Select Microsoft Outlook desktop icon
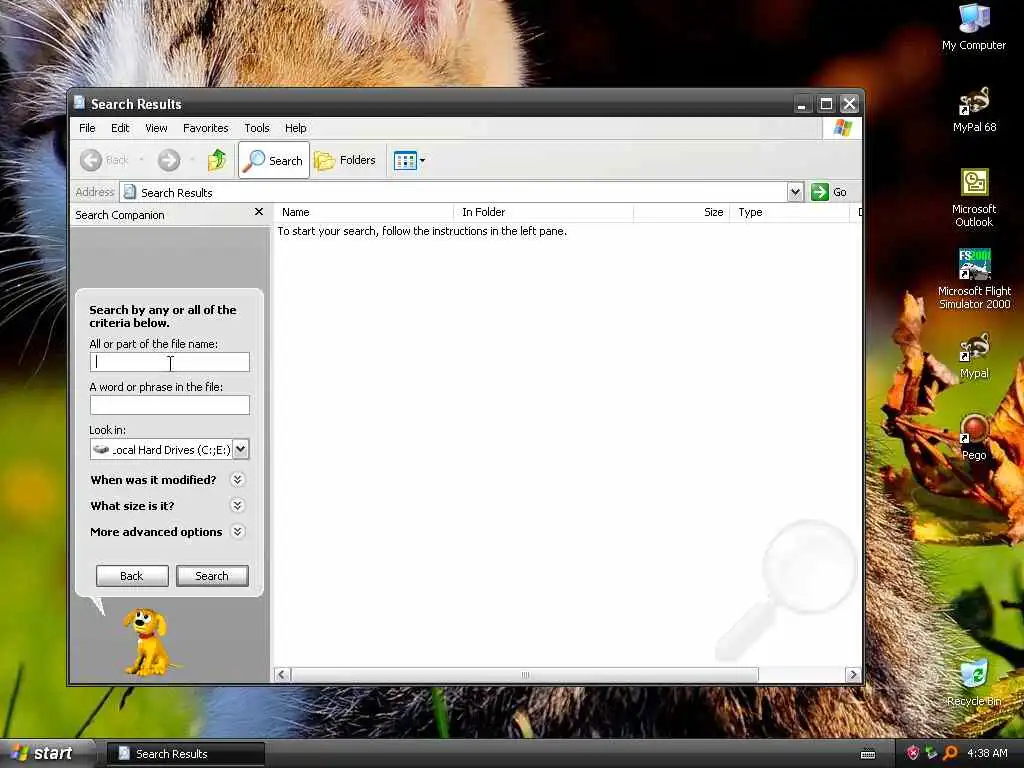 pyautogui.click(x=974, y=197)
